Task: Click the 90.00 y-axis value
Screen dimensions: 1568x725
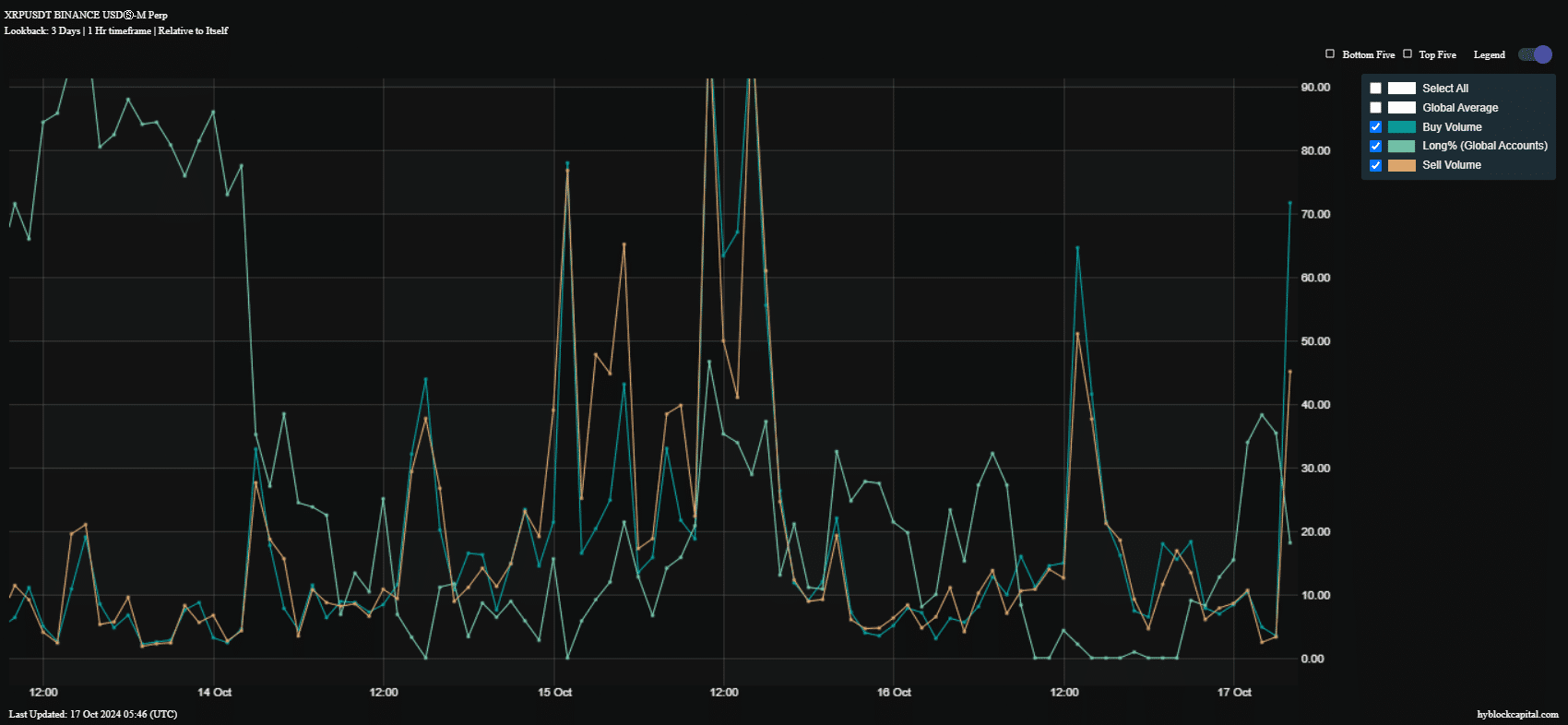Action: coord(1315,87)
